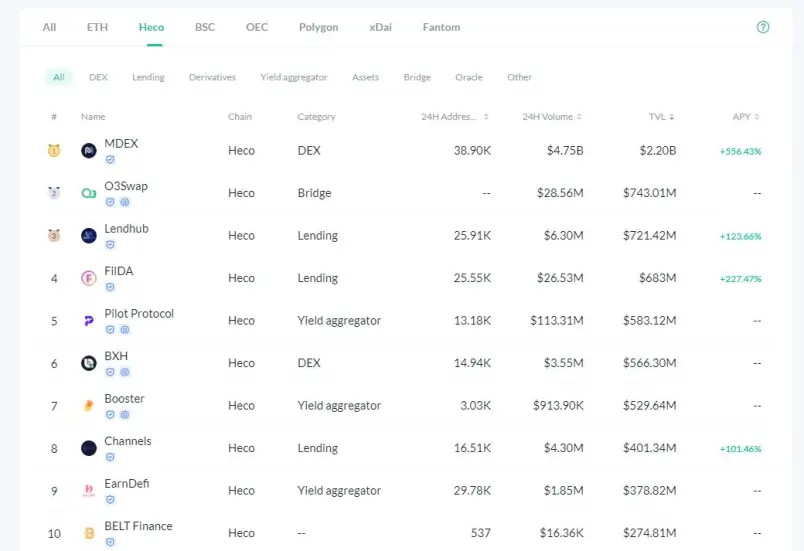Image resolution: width=804 pixels, height=551 pixels.
Task: Filter by Yield aggregator category
Action: (294, 77)
